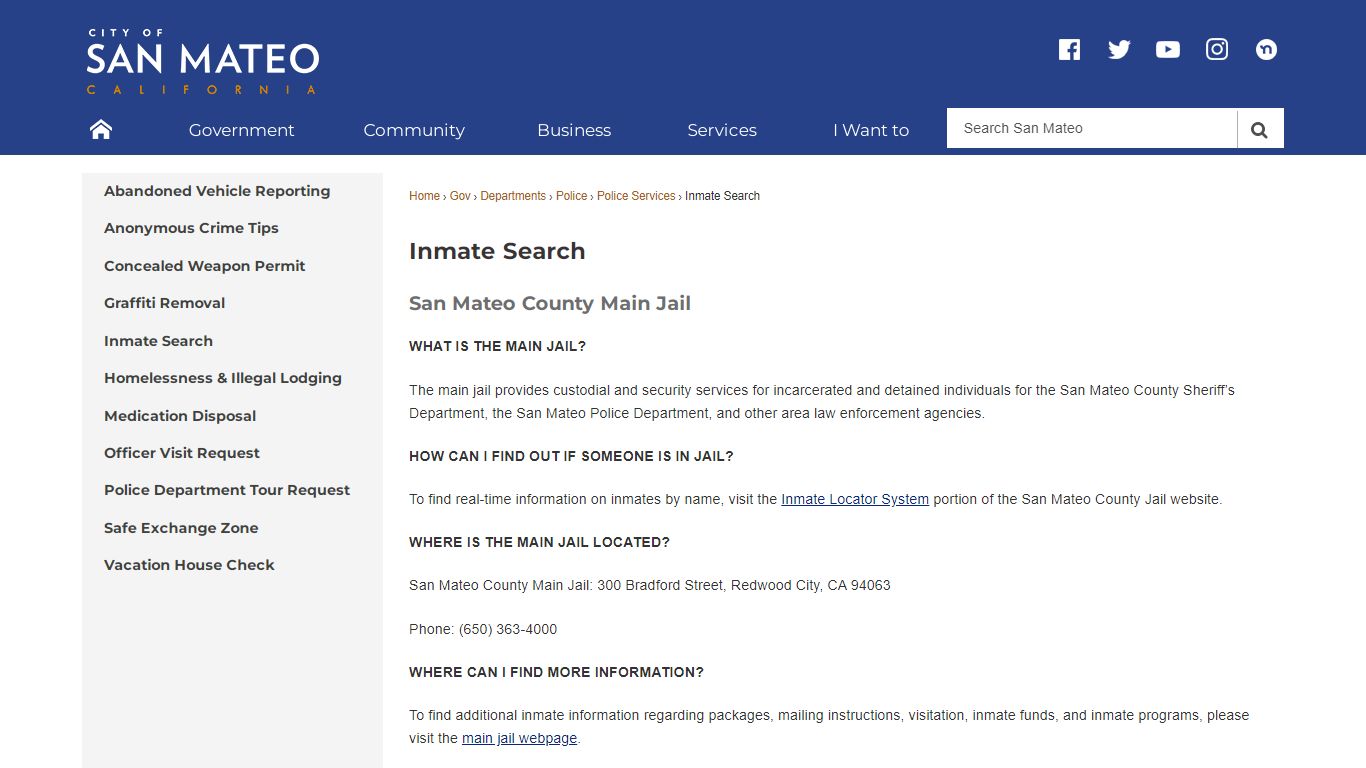Open Homelessness & Illegal Lodging page

click(x=223, y=378)
